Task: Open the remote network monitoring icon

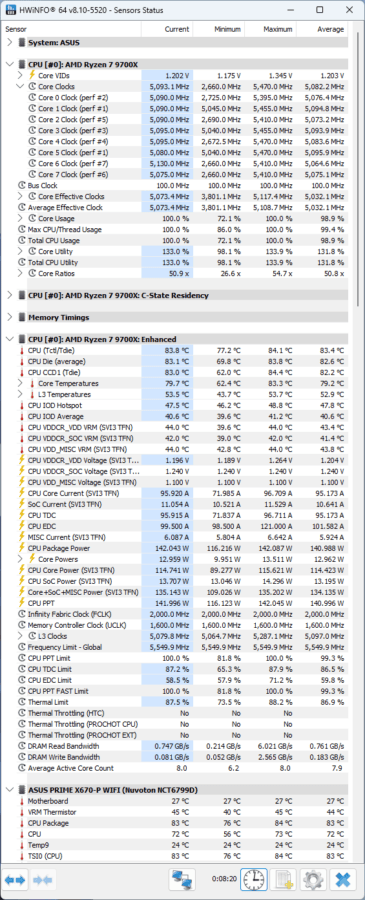Action: [x=182, y=879]
